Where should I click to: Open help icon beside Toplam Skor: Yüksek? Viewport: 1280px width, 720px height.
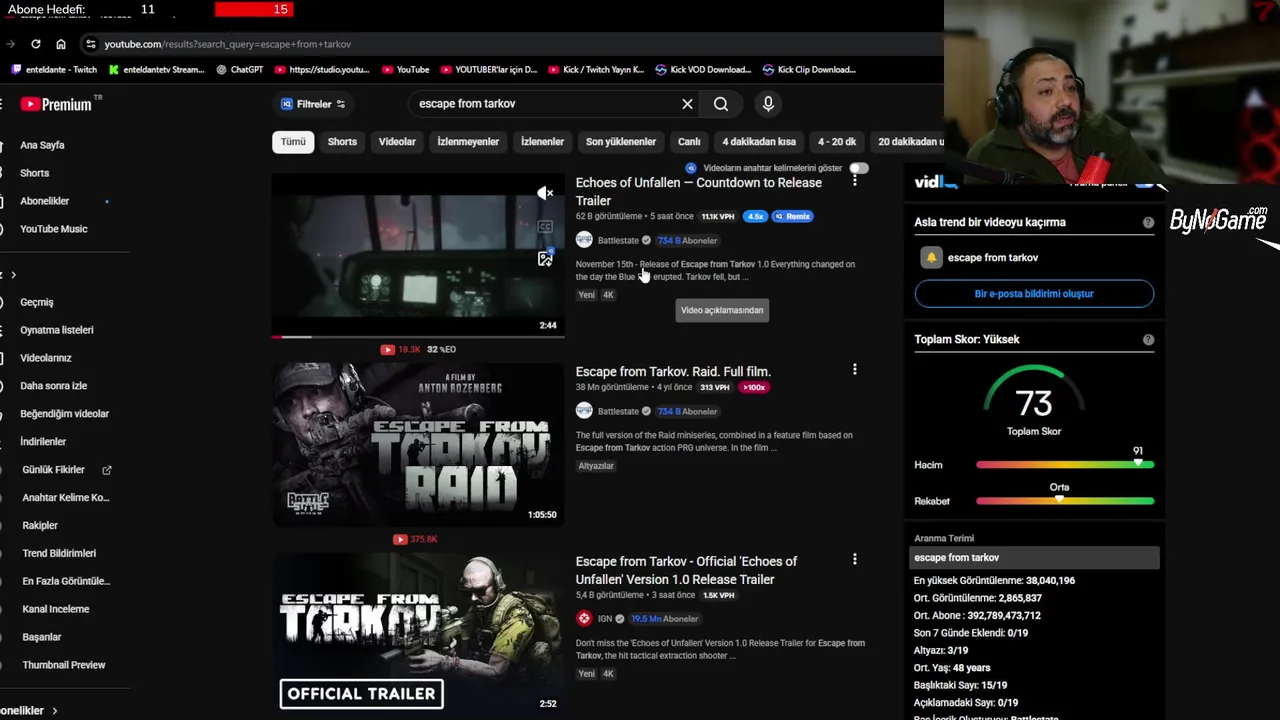(x=1148, y=340)
